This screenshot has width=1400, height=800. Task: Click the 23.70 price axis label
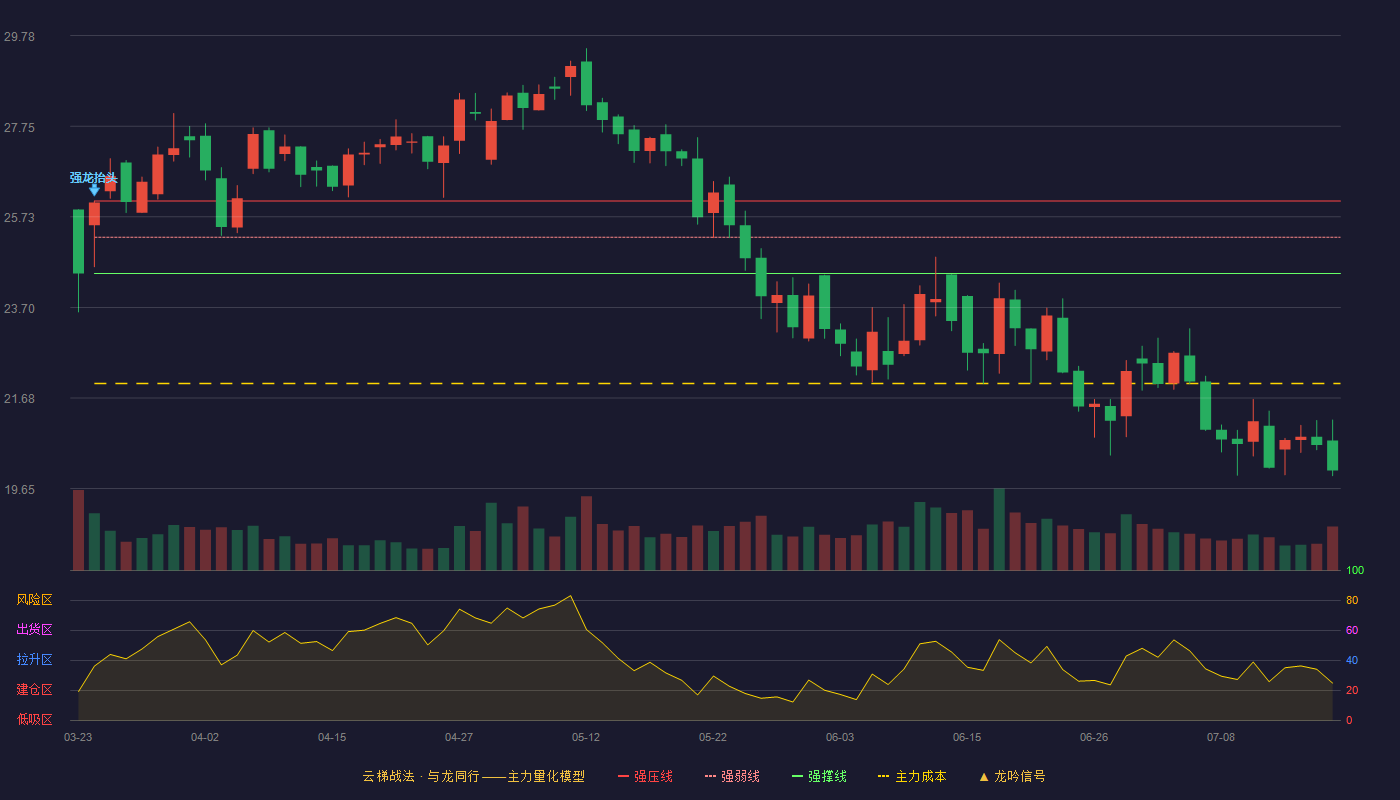(19, 309)
